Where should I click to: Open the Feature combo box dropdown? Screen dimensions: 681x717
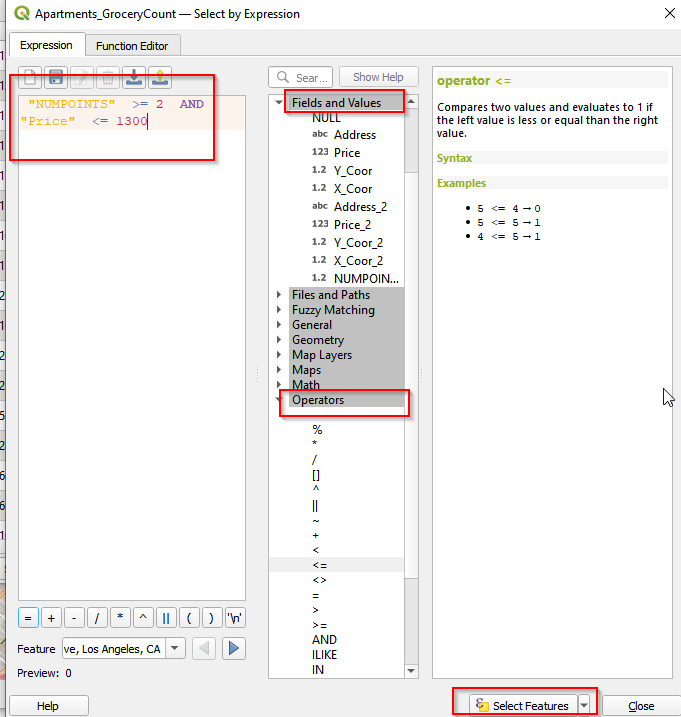coord(175,648)
